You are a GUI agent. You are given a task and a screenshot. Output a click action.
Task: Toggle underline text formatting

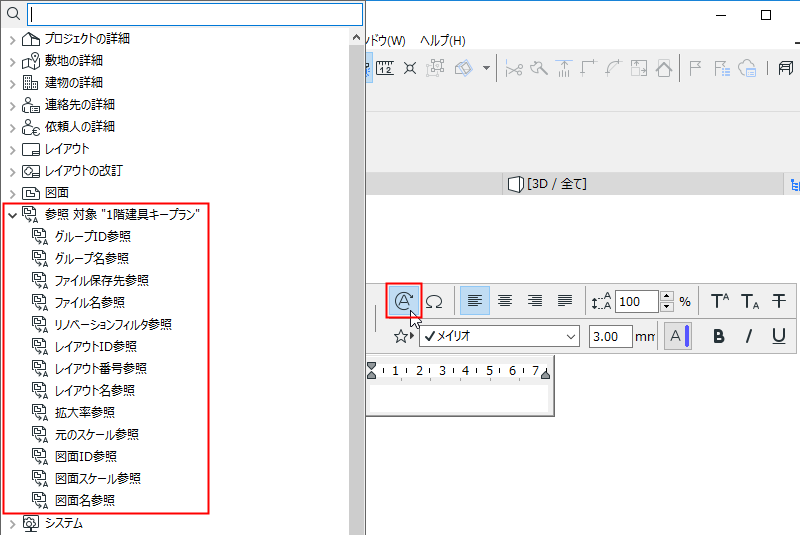tap(779, 336)
